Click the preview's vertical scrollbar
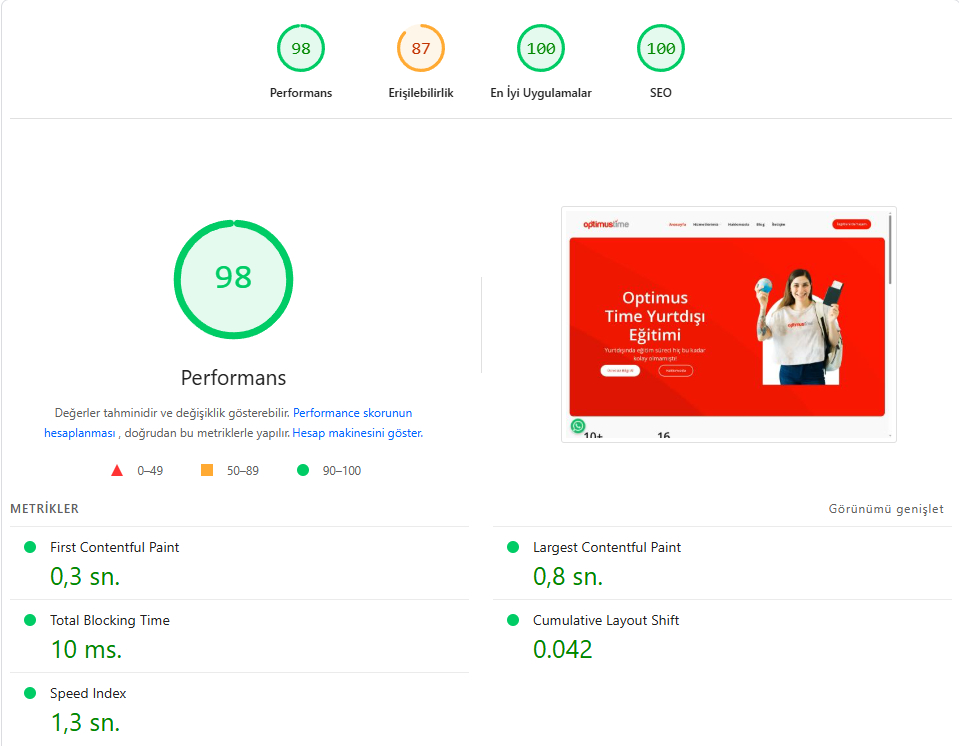 [890, 248]
